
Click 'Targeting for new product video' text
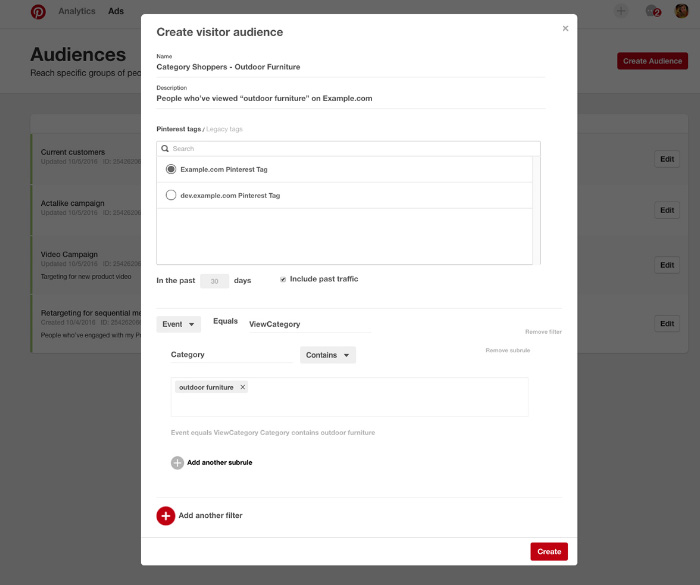[x=86, y=276]
